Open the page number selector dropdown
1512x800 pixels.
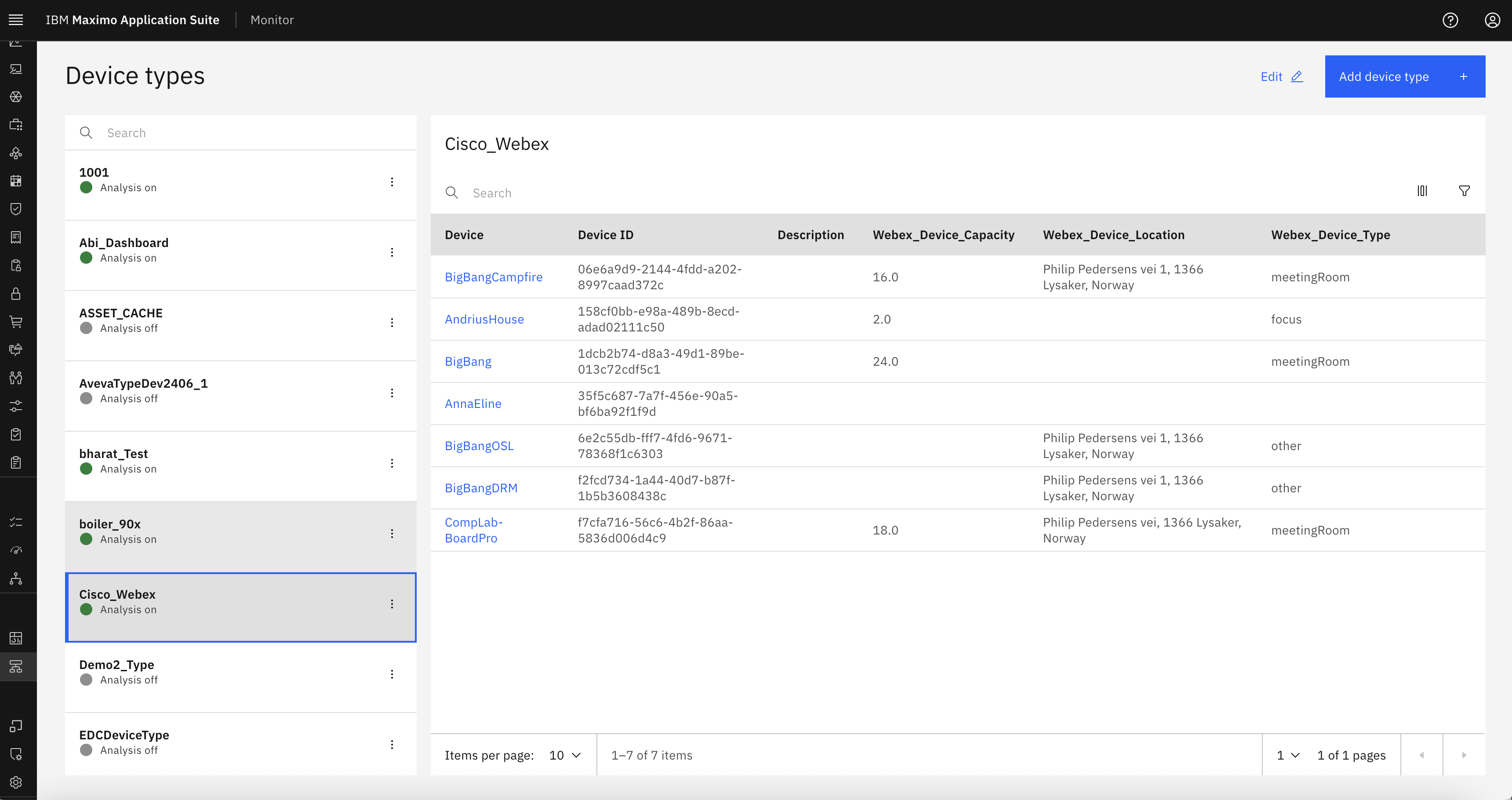pyautogui.click(x=1288, y=756)
